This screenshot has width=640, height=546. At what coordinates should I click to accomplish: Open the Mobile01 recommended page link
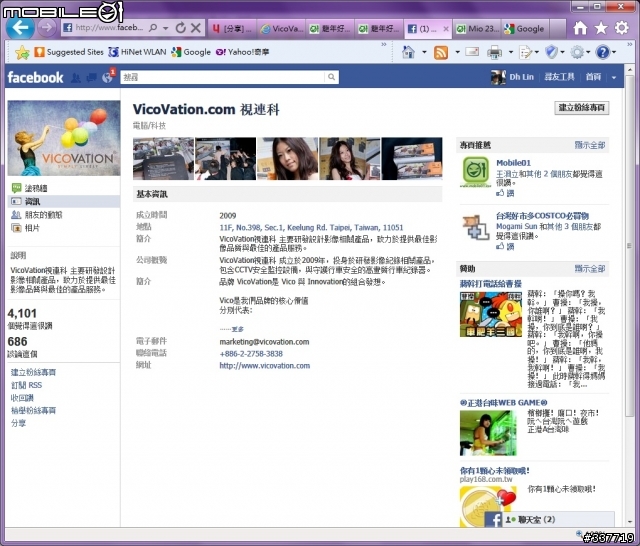click(x=513, y=163)
